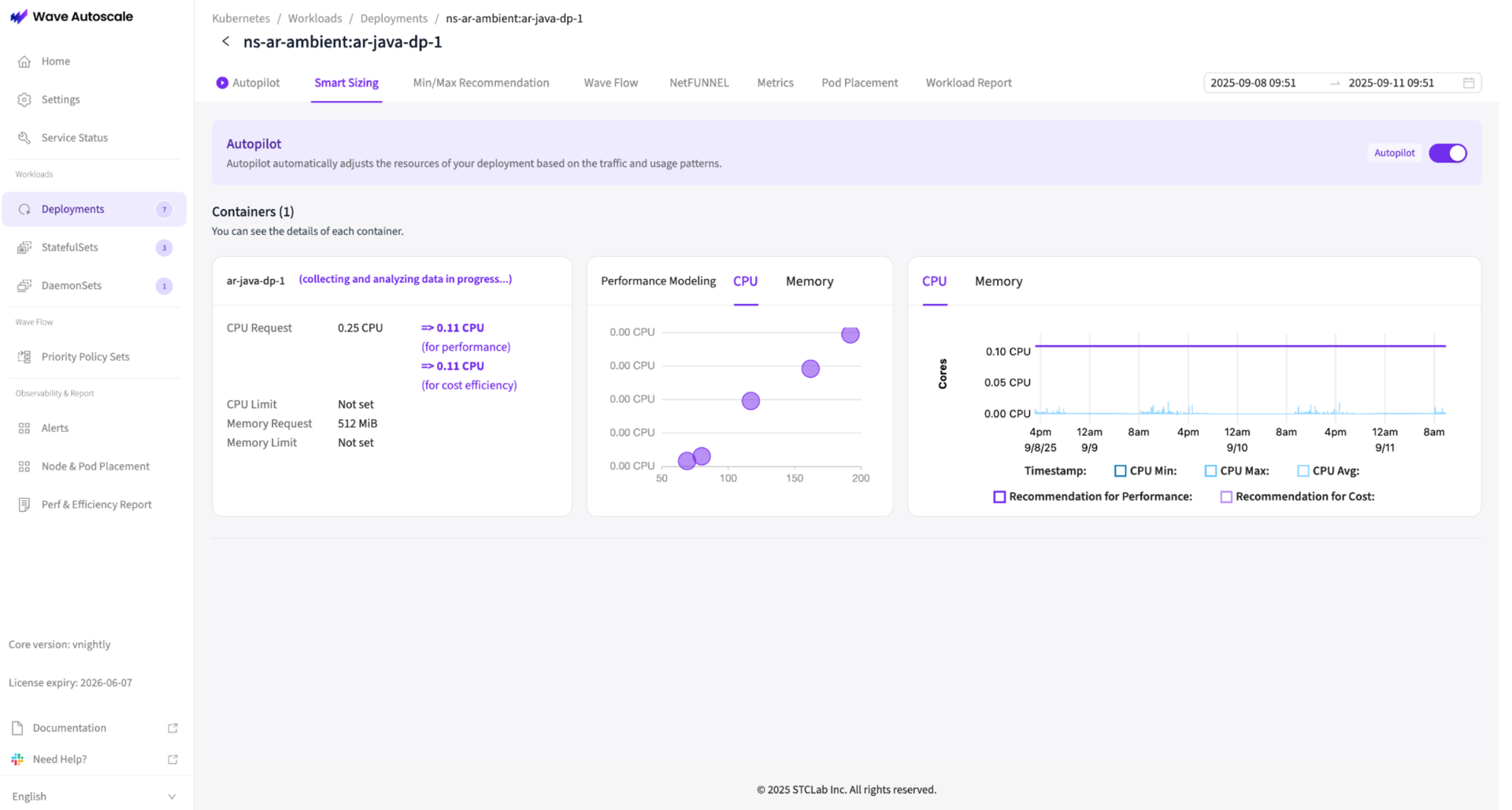
Task: Toggle Recommendation for Performance legend checkbox
Action: point(999,497)
